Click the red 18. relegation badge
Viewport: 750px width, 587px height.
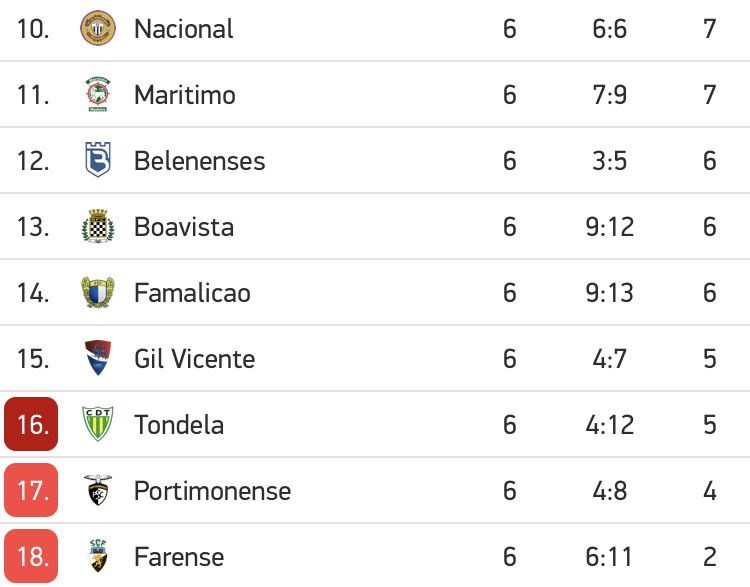click(31, 556)
